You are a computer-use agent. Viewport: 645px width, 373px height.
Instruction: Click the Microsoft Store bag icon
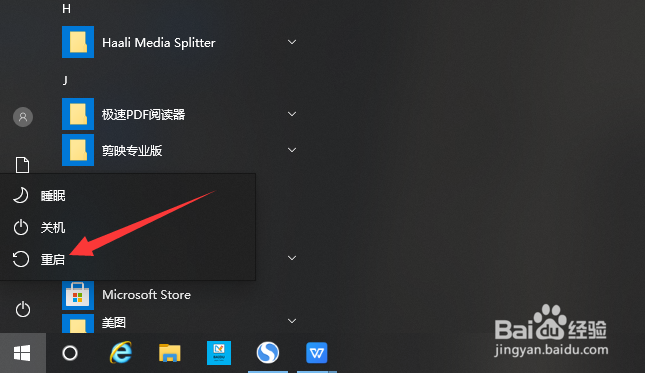pos(78,295)
